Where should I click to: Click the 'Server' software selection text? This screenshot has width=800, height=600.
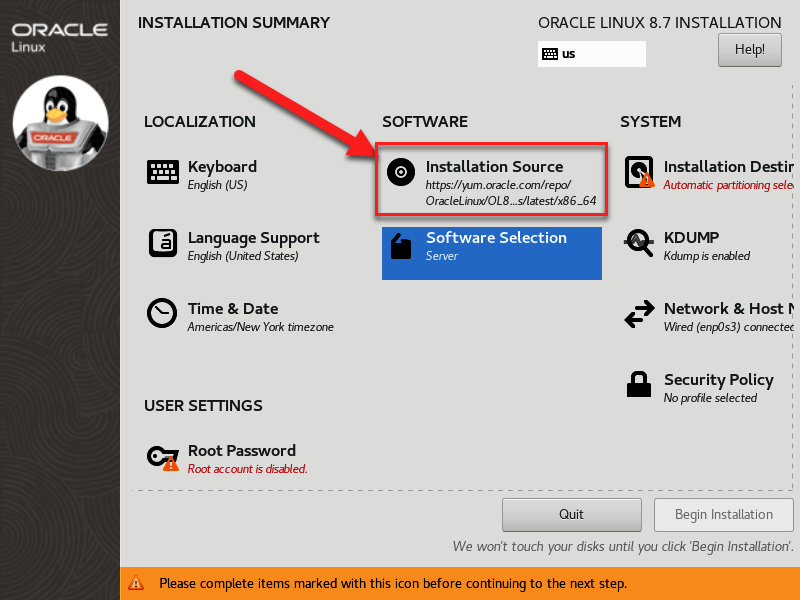(442, 256)
